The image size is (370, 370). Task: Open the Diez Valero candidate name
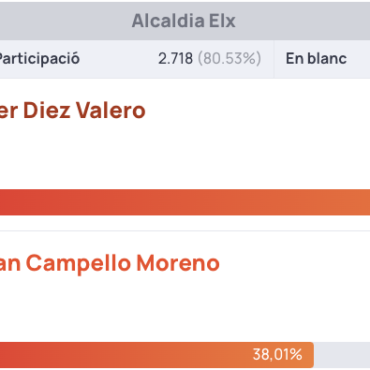tap(73, 110)
